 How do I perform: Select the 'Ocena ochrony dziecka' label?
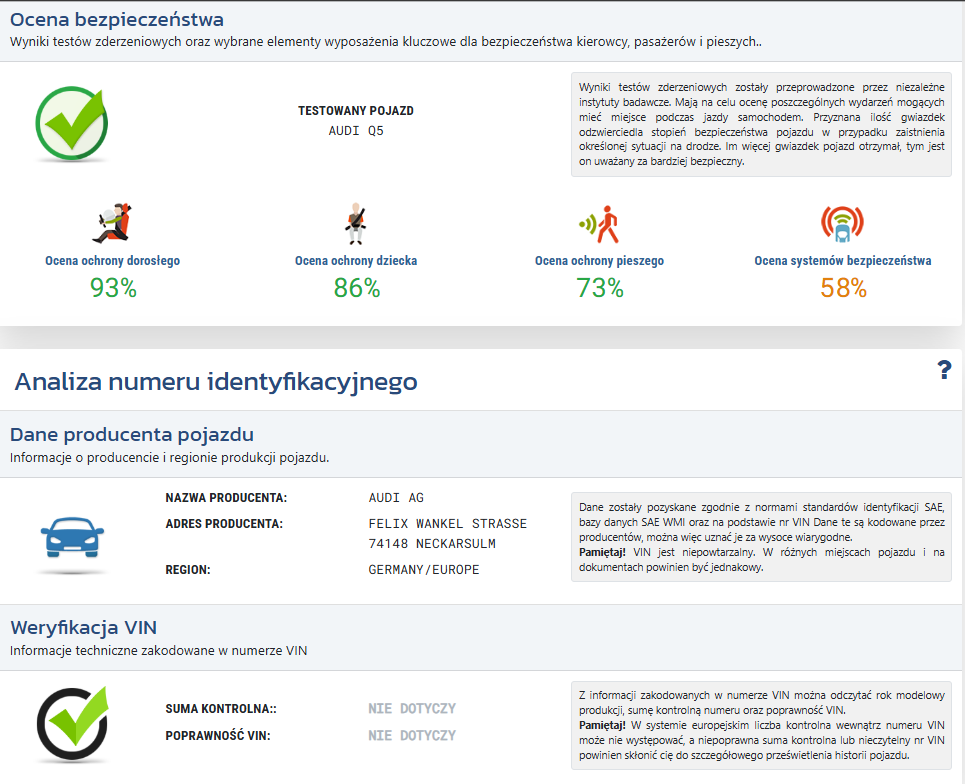(356, 261)
